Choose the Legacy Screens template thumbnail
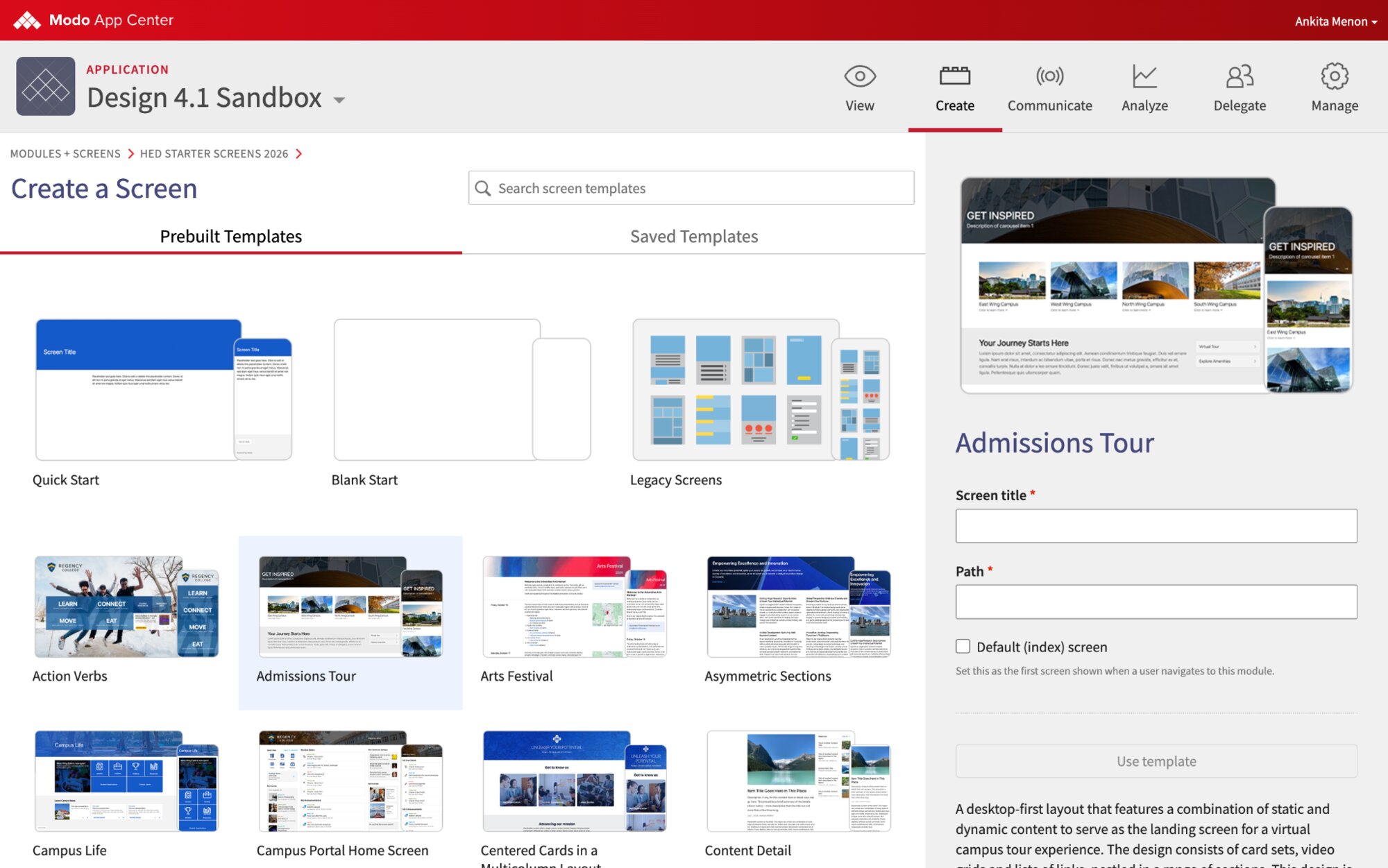The image size is (1388, 868). [761, 389]
